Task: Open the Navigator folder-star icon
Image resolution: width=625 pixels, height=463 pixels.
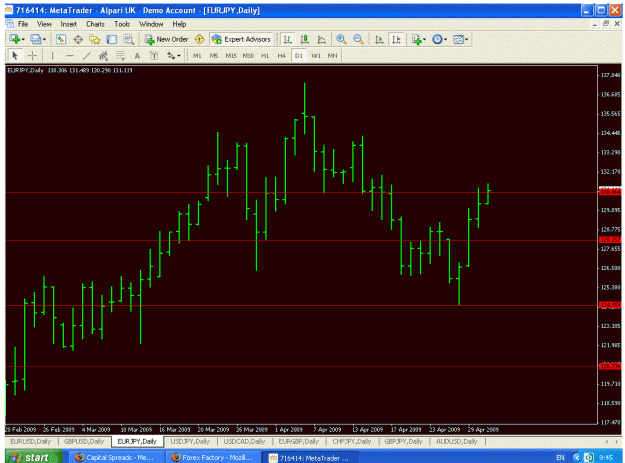Action: [x=94, y=39]
